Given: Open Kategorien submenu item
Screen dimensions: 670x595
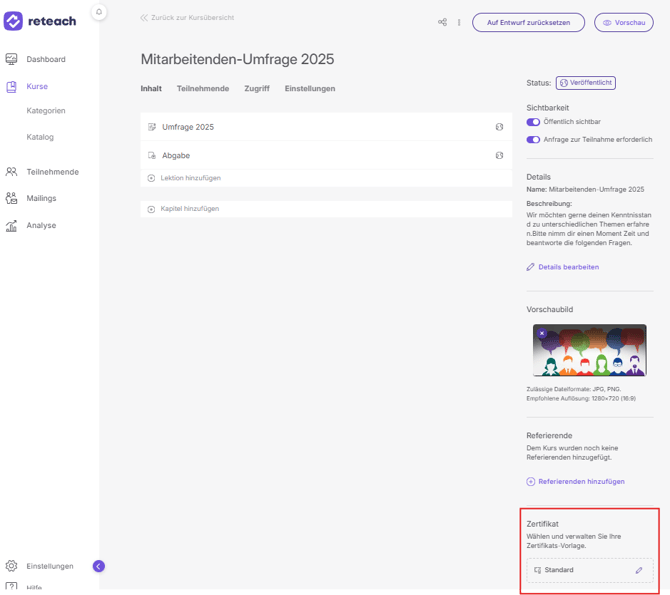Looking at the screenshot, I should tap(46, 111).
